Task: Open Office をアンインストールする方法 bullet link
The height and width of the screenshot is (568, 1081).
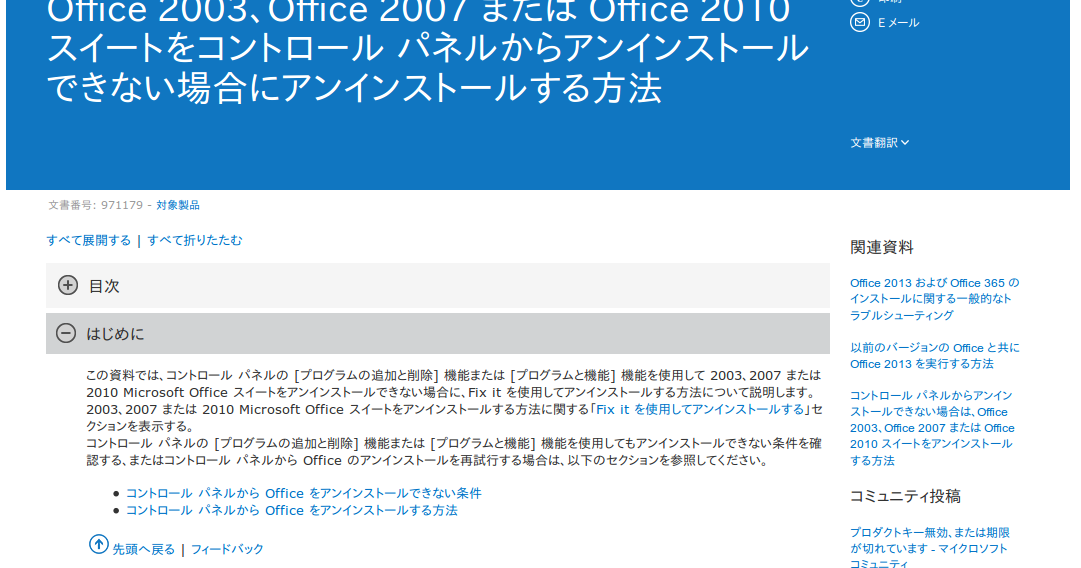Action: click(292, 511)
